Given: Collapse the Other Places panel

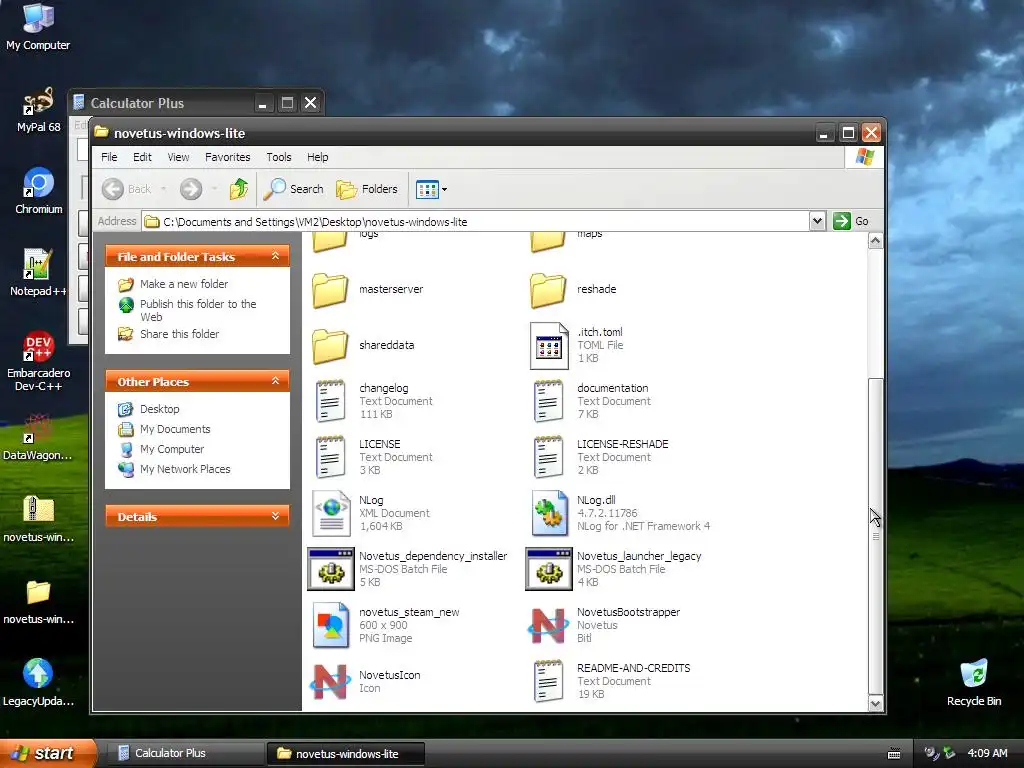Looking at the screenshot, I should 276,381.
